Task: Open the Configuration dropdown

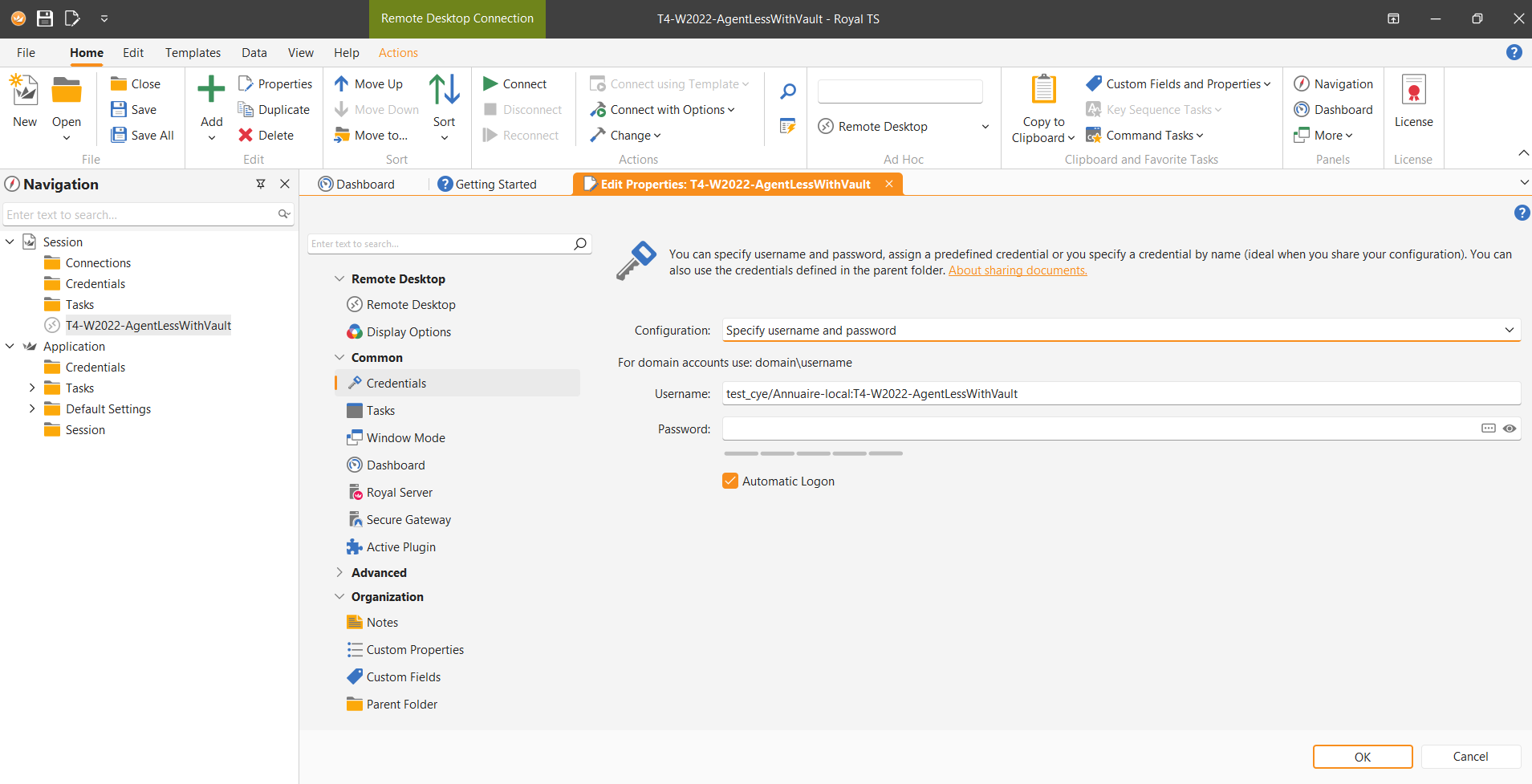Action: click(1120, 330)
